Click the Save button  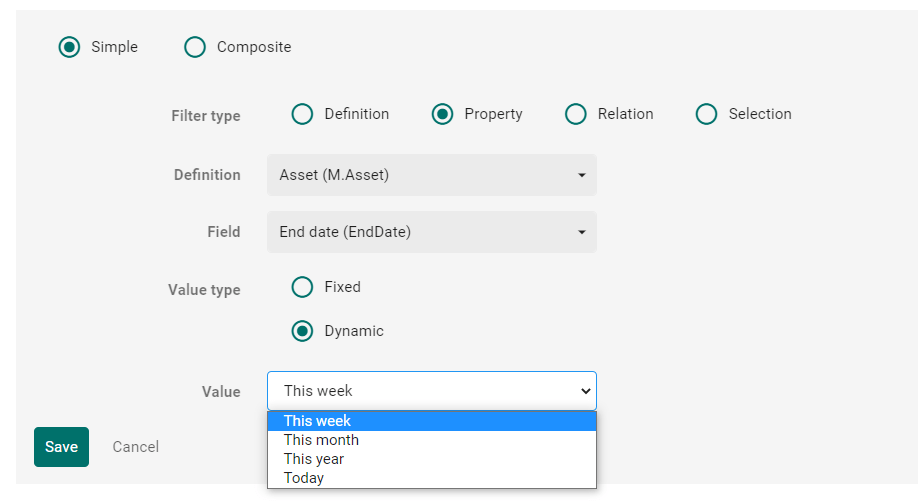[61, 447]
